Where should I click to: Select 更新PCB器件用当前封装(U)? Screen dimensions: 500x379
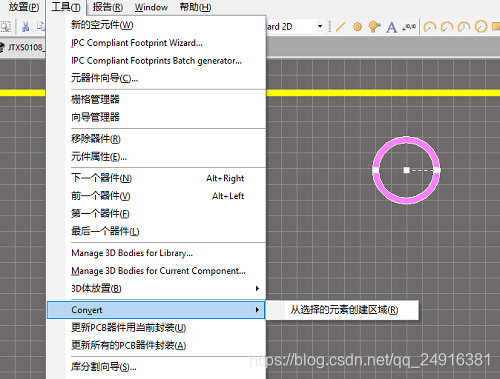point(156,328)
